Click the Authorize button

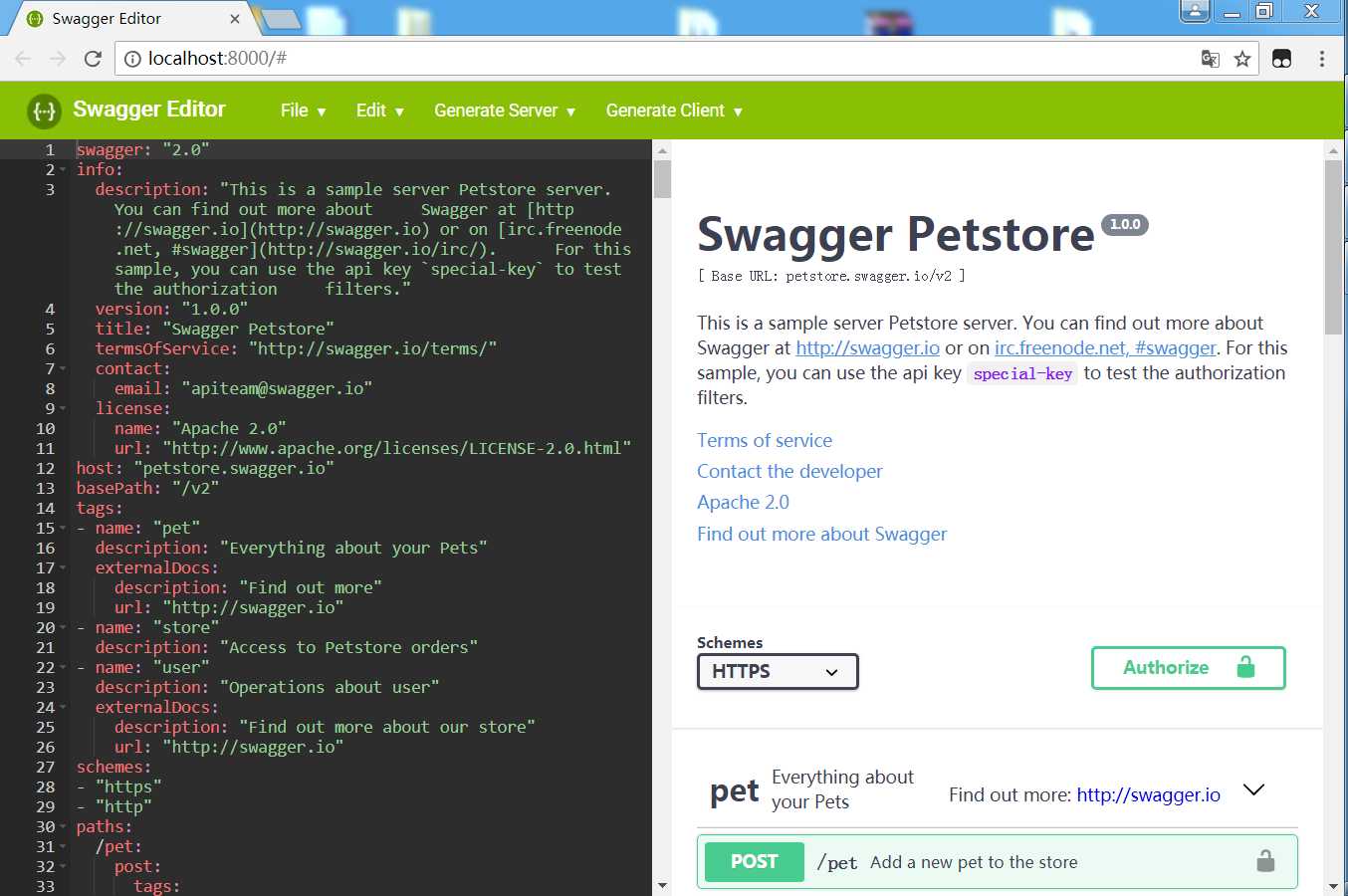[x=1188, y=668]
